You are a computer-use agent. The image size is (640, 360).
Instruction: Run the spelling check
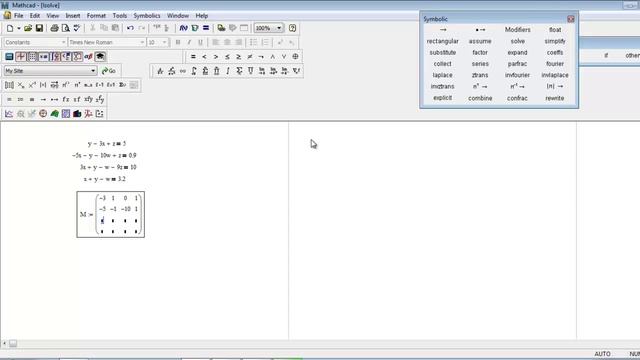[77, 28]
